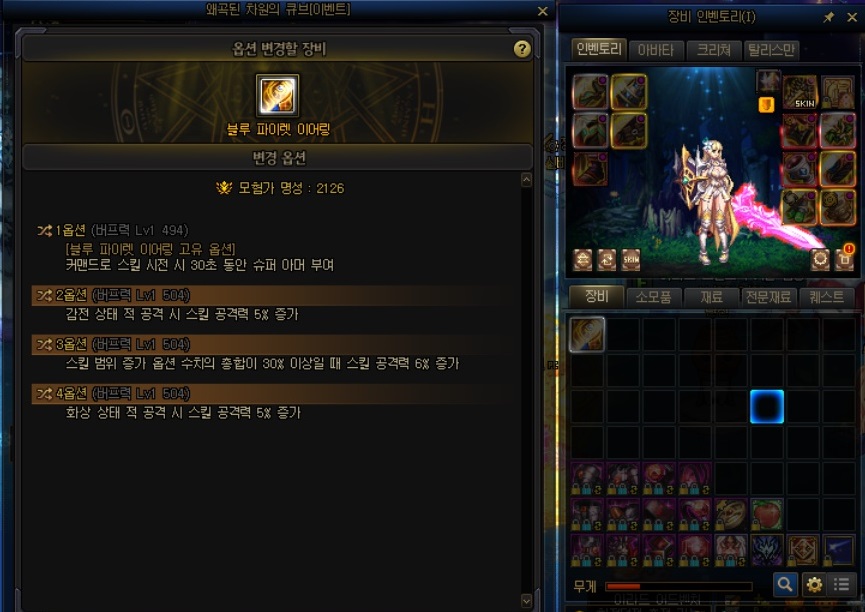The width and height of the screenshot is (865, 612).
Task: Click the inventory list sort icon
Action: tap(842, 584)
